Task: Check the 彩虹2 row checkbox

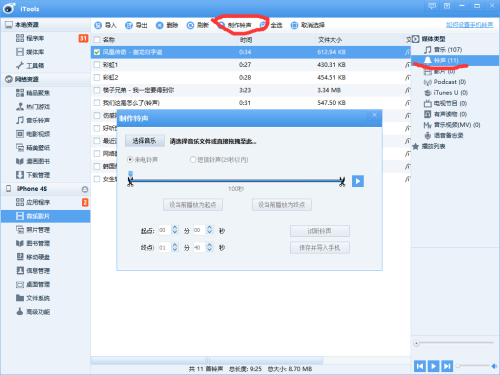Action: pyautogui.click(x=97, y=77)
